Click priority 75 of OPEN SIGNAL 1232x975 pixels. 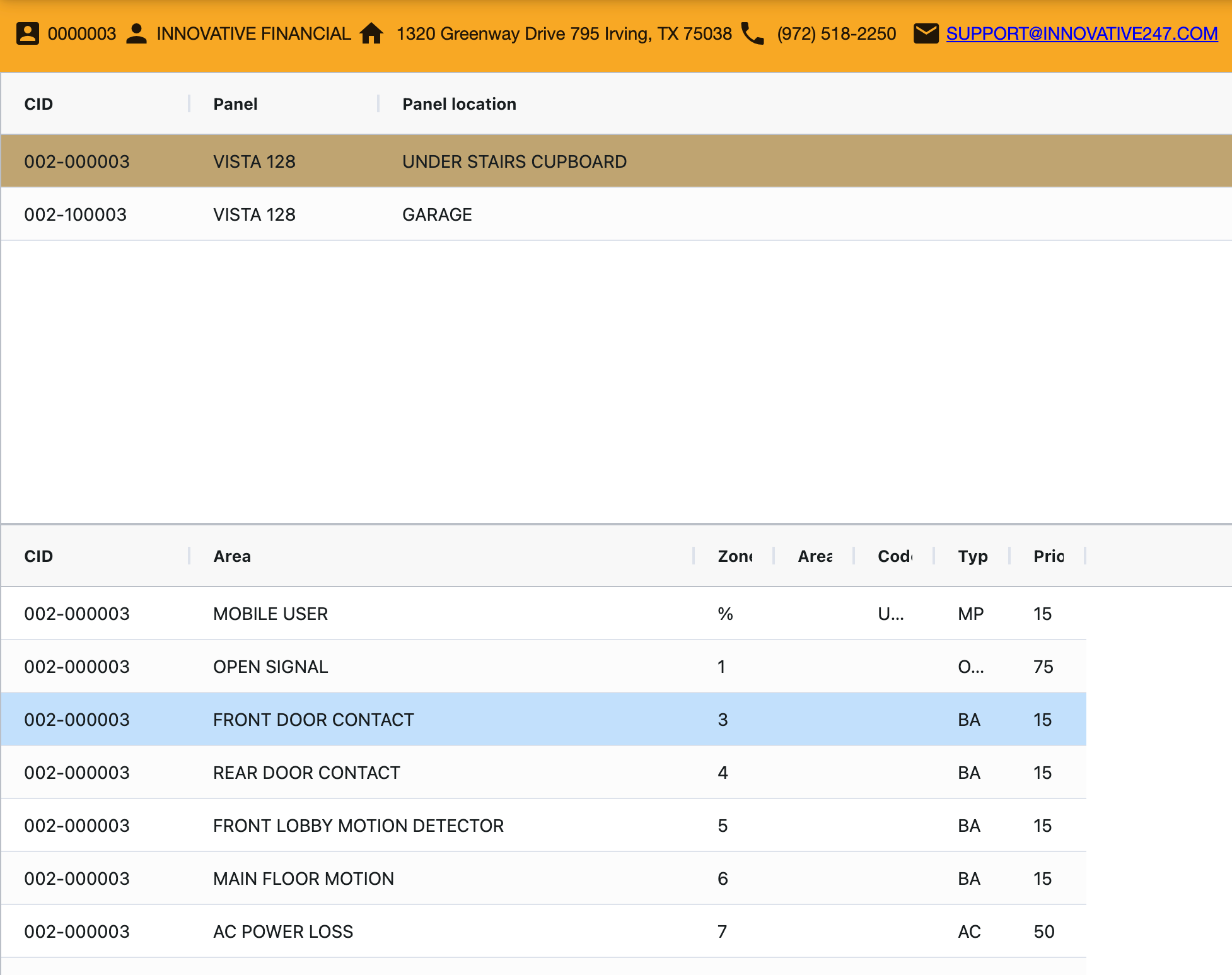pyautogui.click(x=1043, y=667)
